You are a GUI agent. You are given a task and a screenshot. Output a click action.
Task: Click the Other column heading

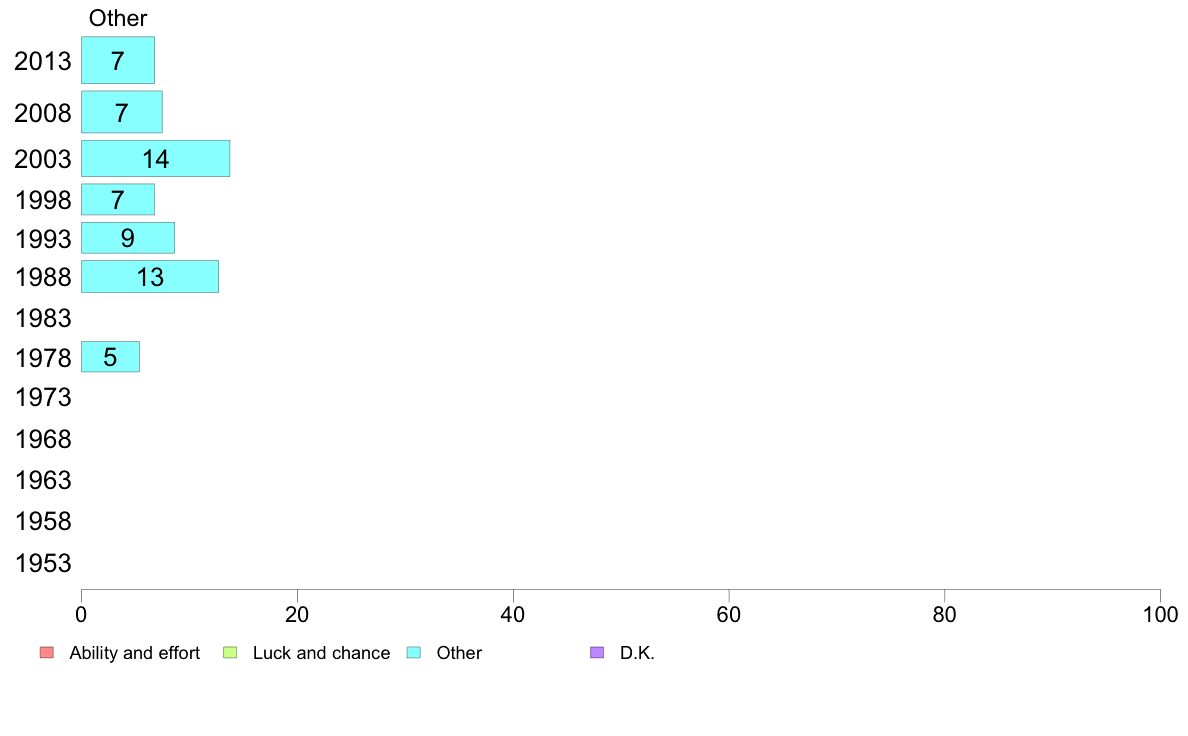118,18
